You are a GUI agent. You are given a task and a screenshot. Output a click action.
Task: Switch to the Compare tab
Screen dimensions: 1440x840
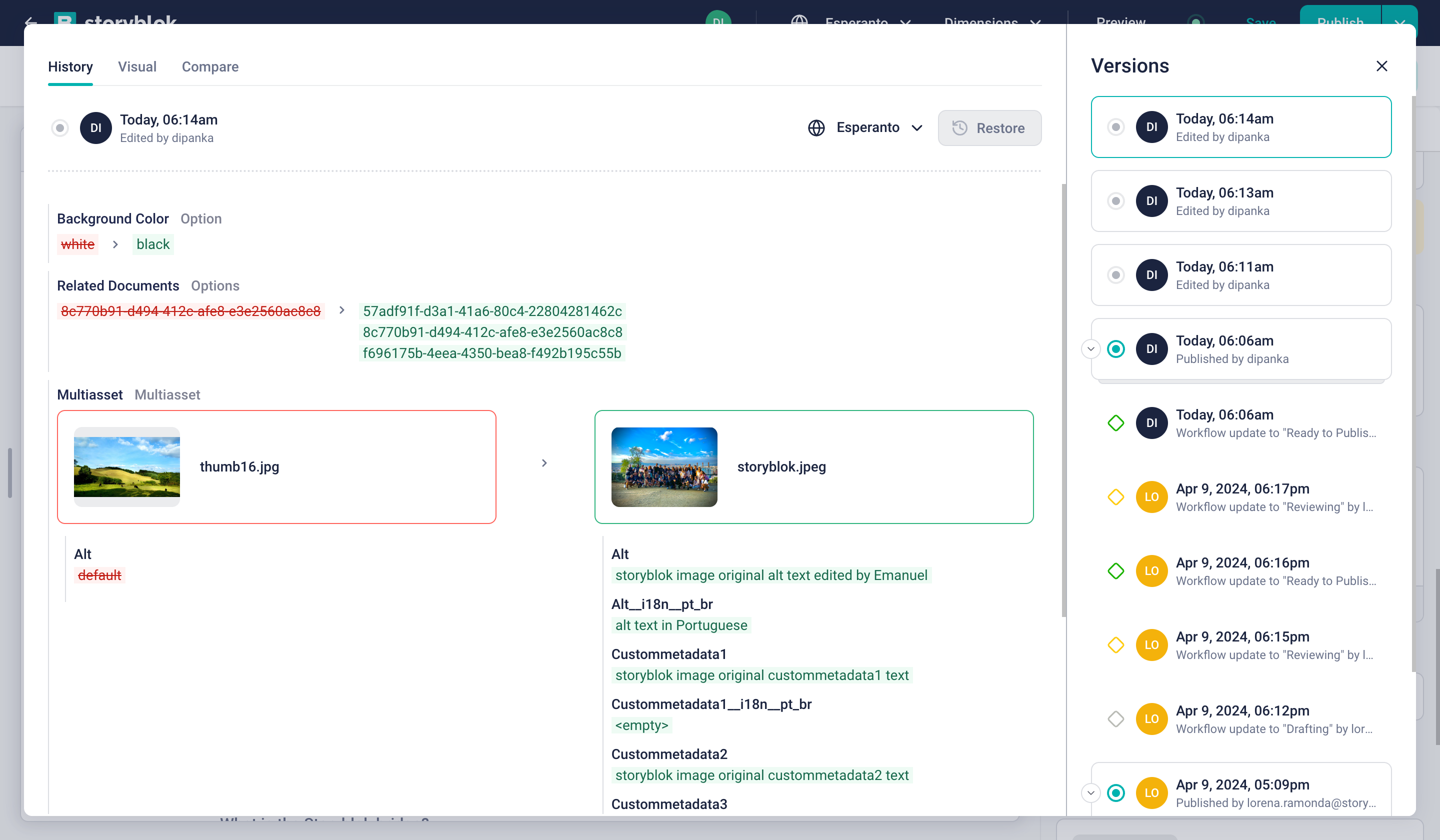(209, 67)
